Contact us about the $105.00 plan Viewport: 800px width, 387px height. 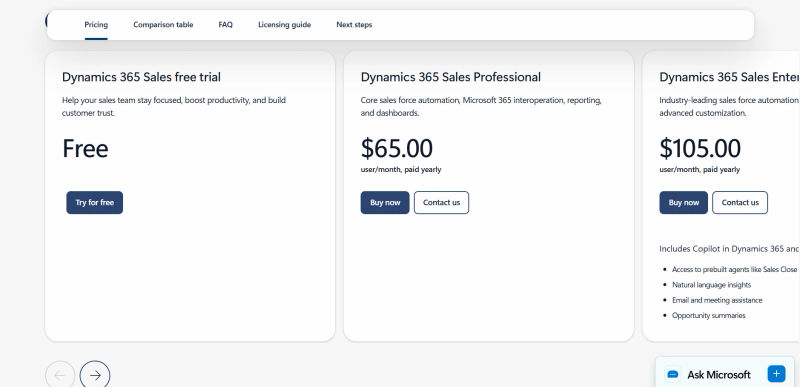740,202
